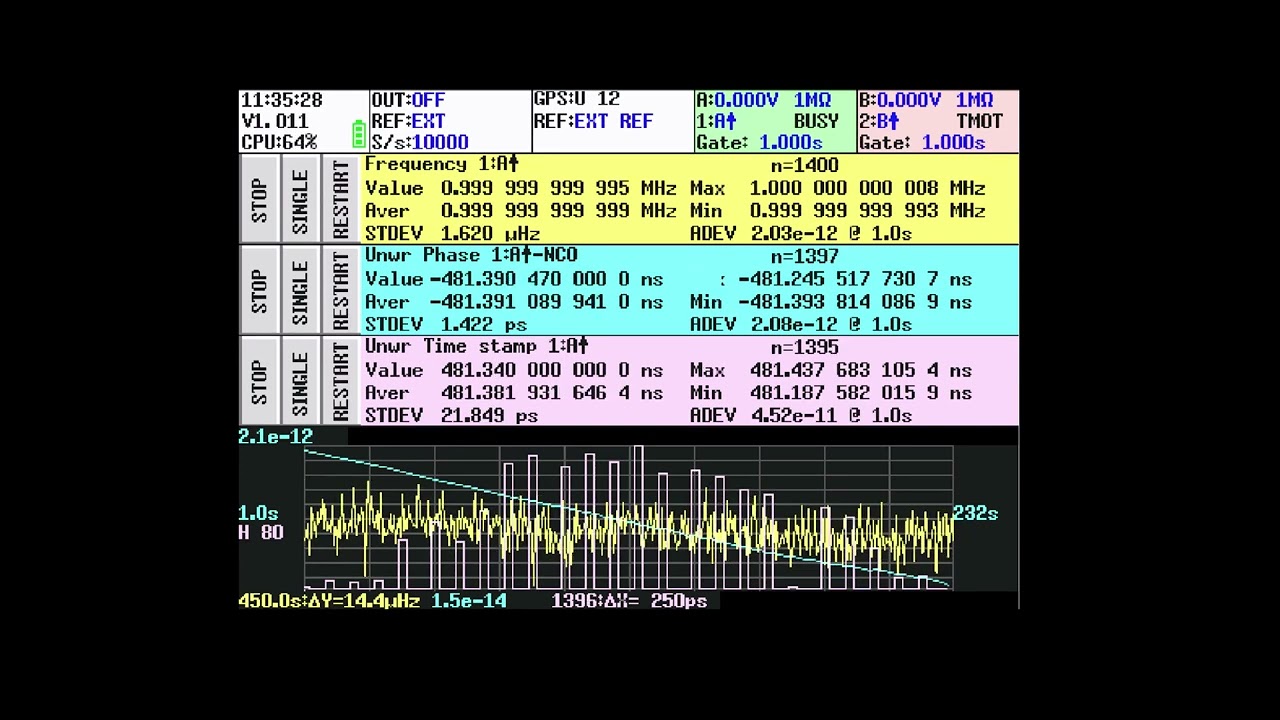Open the GPS:U 12 status
1280x720 pixels.
577,99
